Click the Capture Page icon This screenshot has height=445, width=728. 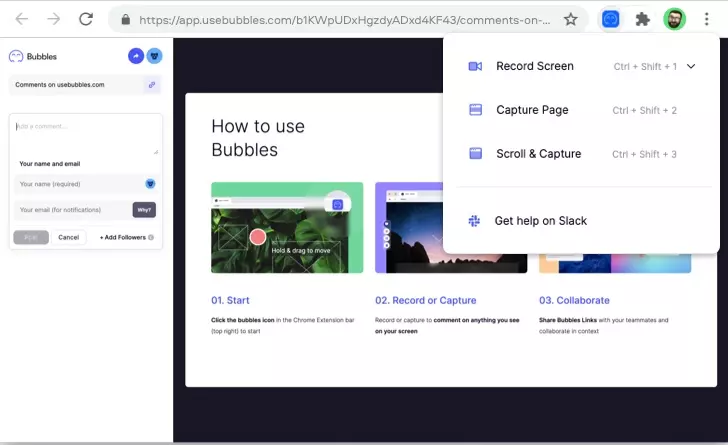[x=475, y=110]
